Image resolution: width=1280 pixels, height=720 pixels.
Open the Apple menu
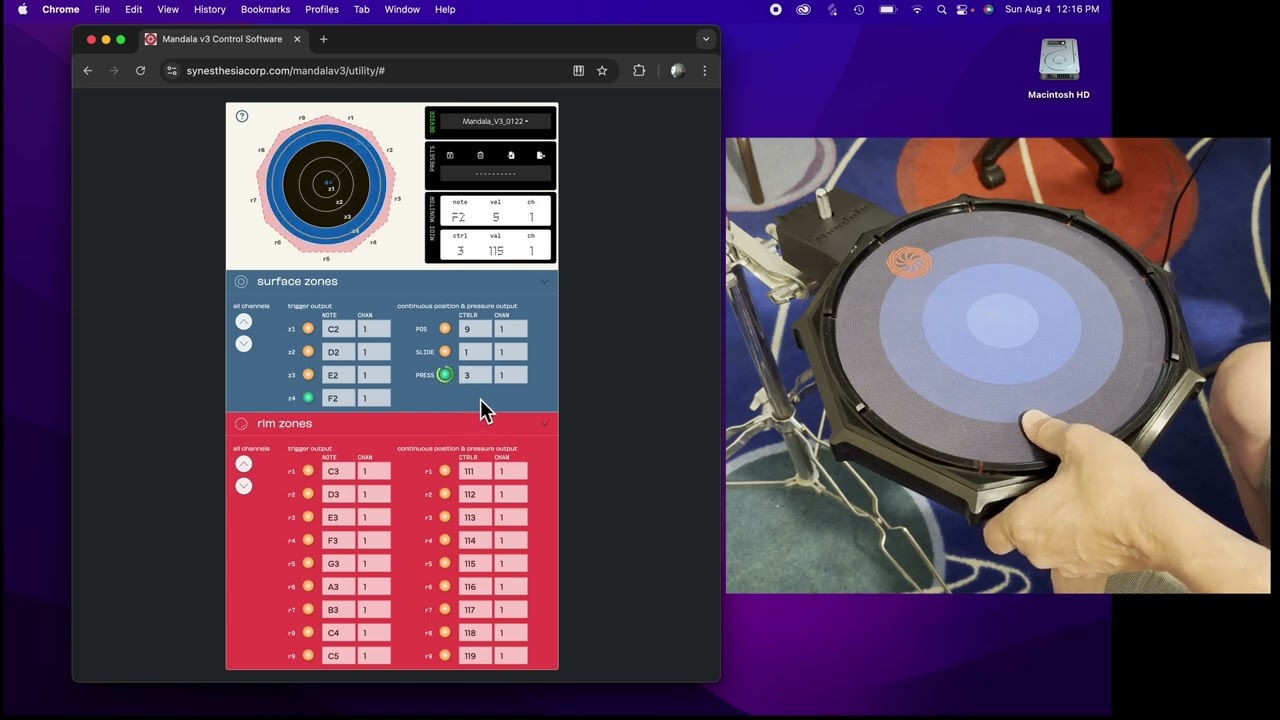point(22,9)
